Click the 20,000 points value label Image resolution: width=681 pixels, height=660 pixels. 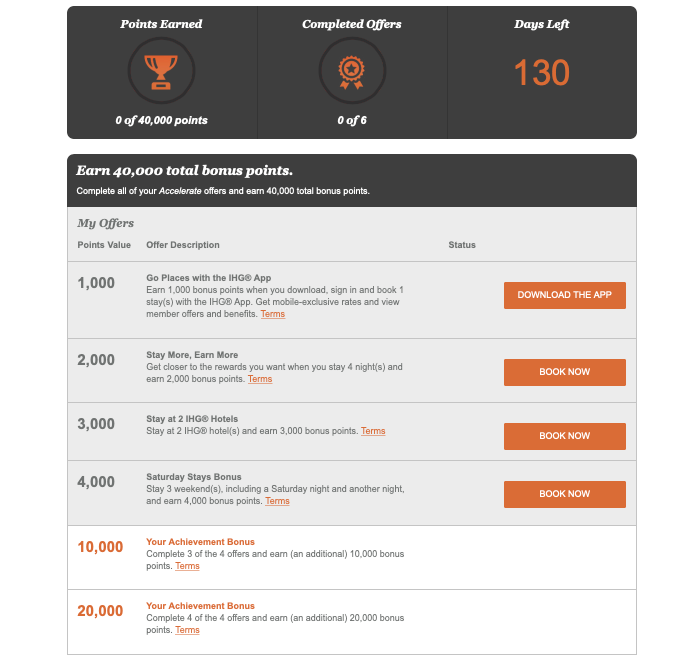(x=100, y=611)
